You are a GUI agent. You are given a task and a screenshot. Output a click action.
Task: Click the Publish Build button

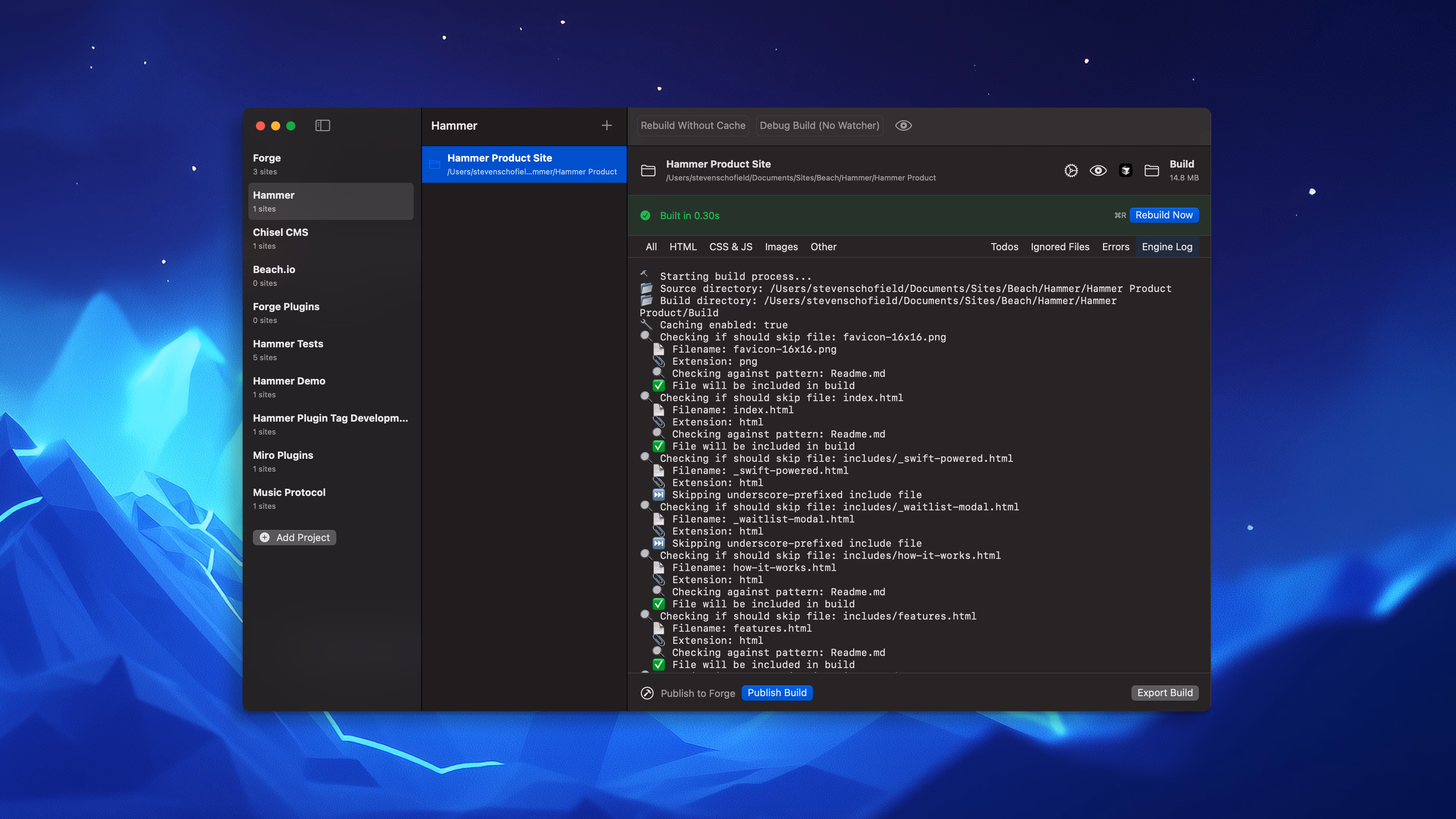click(x=777, y=693)
